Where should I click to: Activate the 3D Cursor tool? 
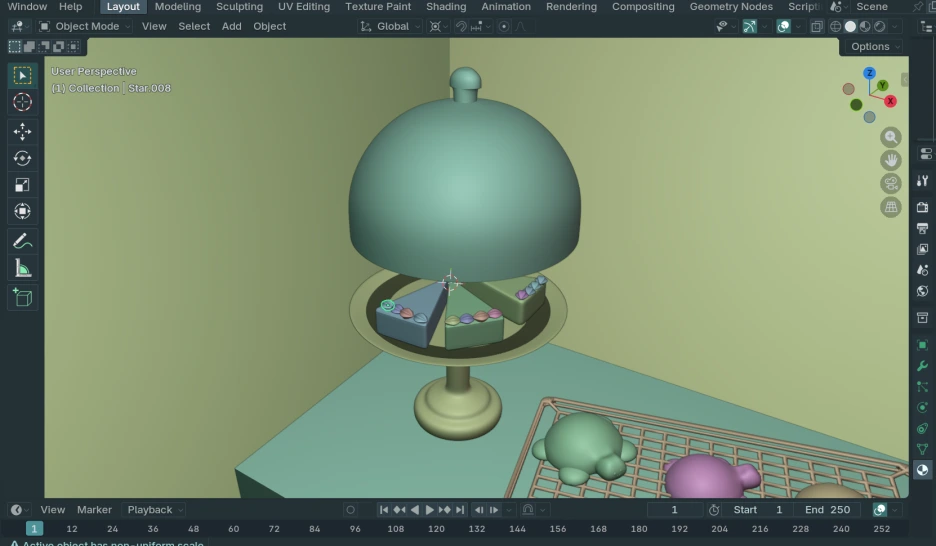(x=23, y=102)
